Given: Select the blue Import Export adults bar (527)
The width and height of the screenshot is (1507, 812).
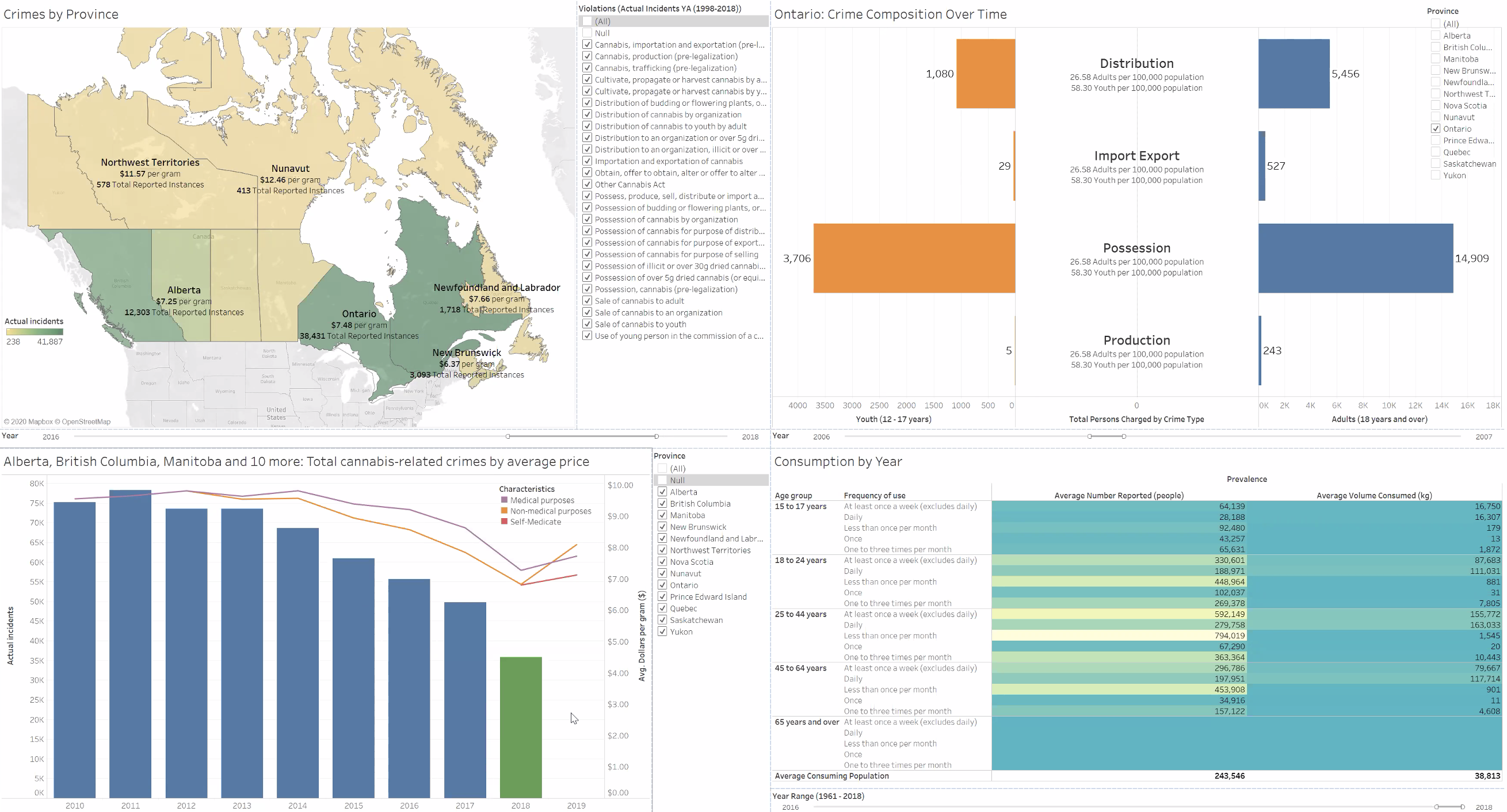Looking at the screenshot, I should click(1262, 166).
